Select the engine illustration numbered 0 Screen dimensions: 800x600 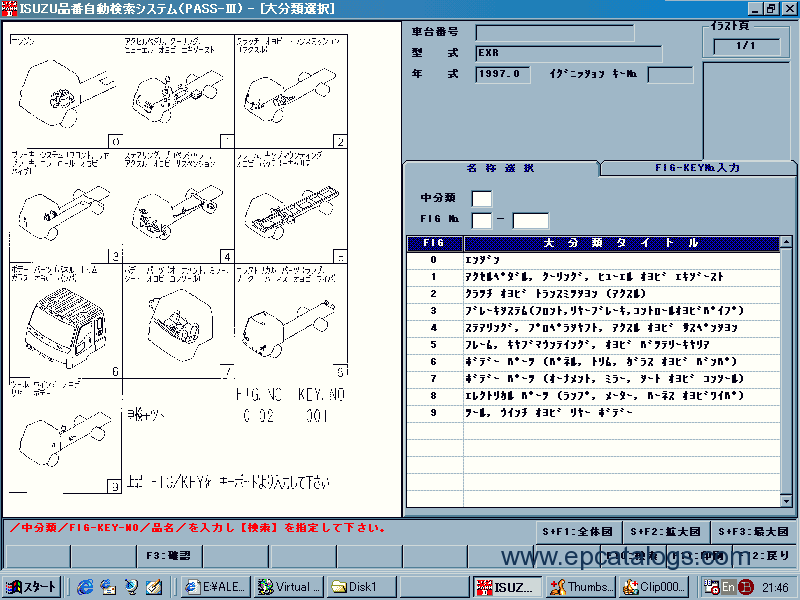(65, 92)
